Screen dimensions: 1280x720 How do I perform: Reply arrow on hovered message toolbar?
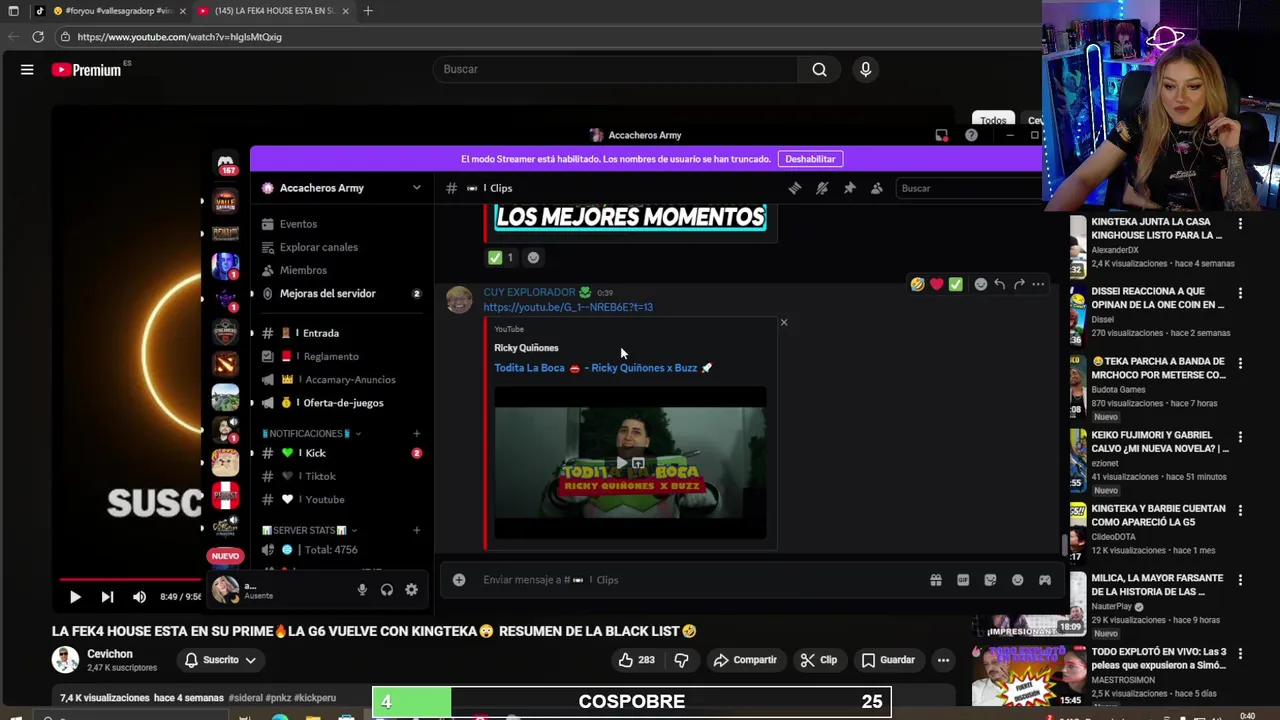coord(999,284)
